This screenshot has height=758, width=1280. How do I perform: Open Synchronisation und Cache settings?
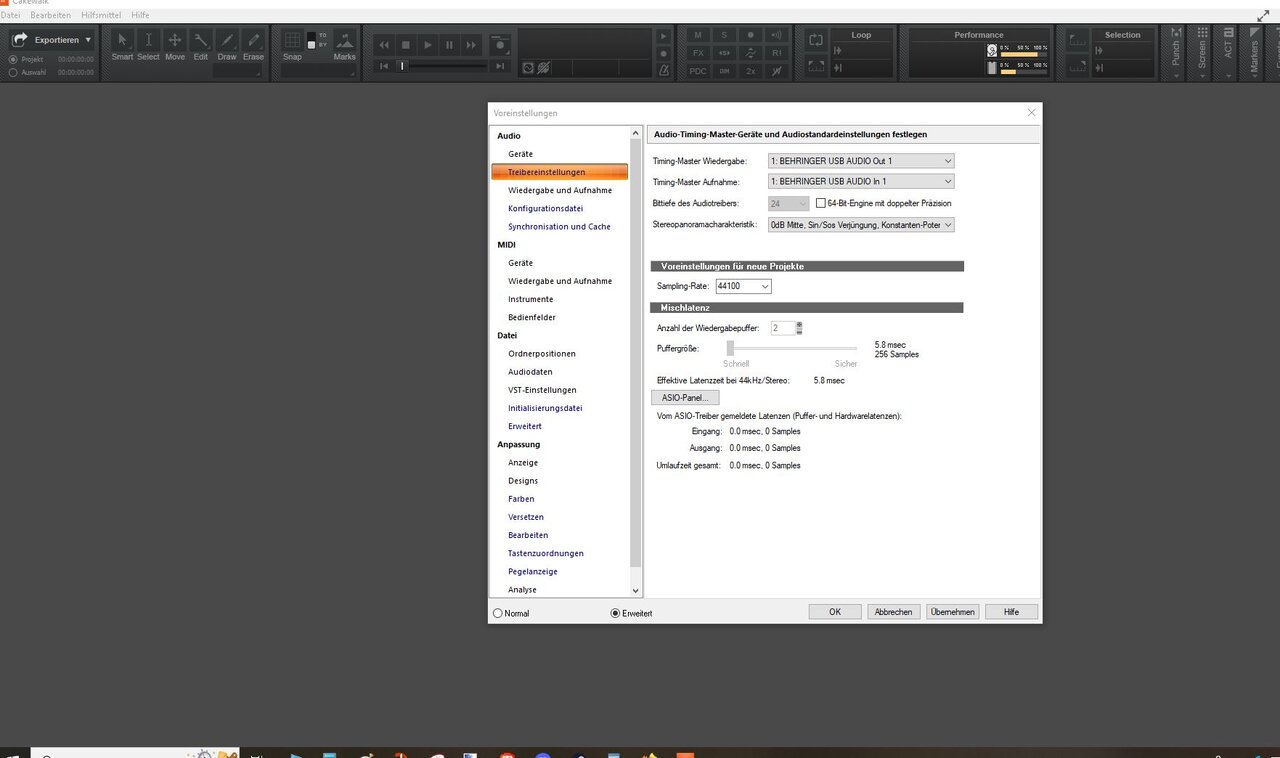tap(559, 227)
